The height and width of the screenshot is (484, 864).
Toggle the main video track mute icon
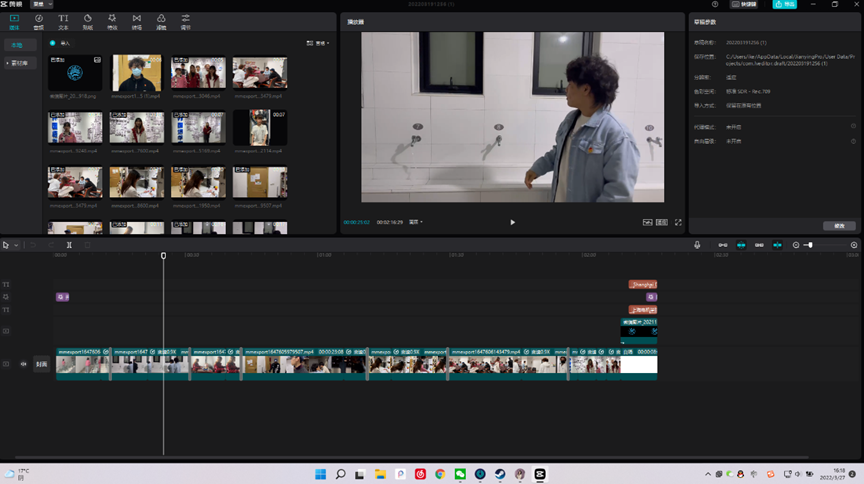(x=24, y=364)
